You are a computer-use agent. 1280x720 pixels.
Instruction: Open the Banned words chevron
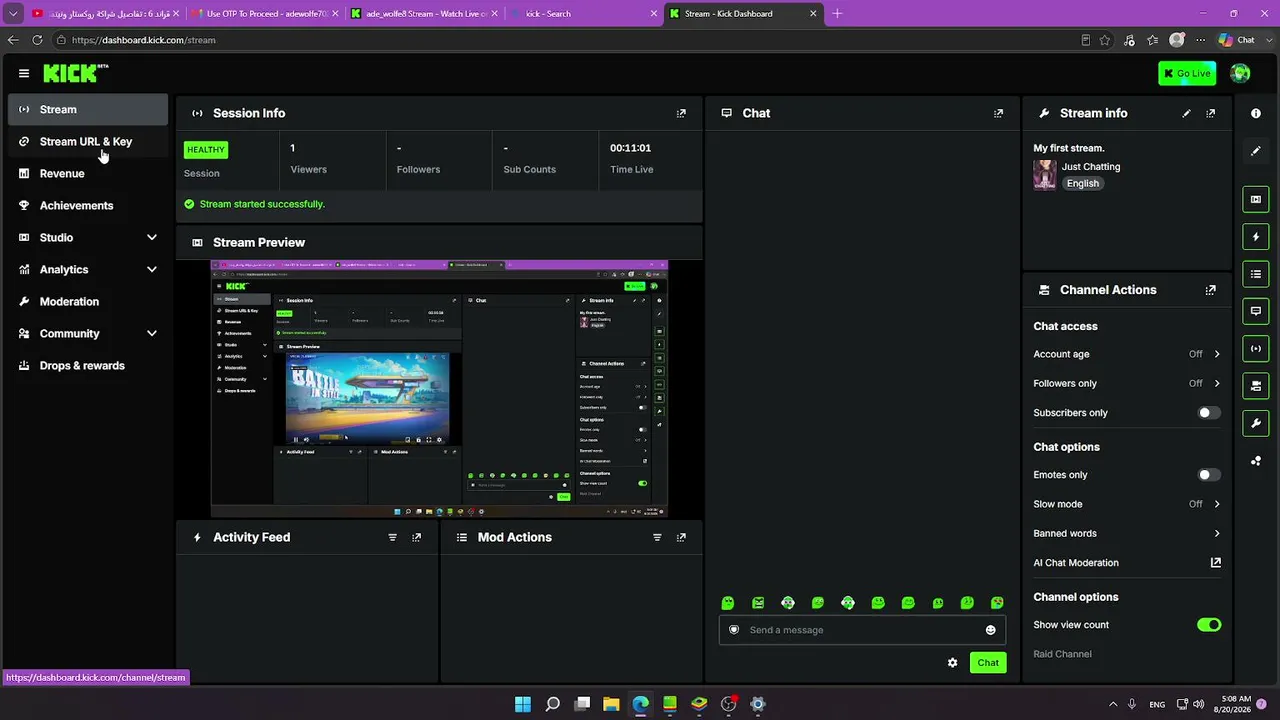[x=1217, y=534]
